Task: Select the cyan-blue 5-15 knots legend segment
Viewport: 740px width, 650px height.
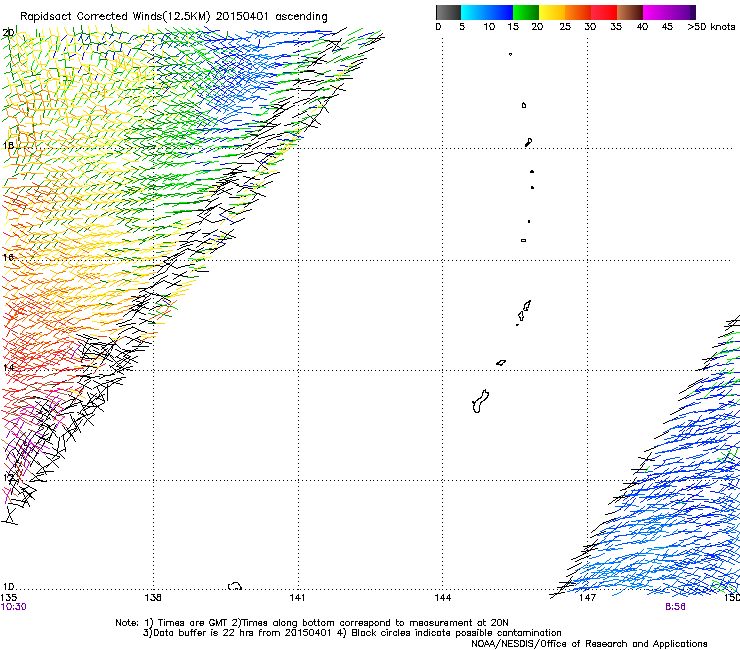Action: [487, 12]
